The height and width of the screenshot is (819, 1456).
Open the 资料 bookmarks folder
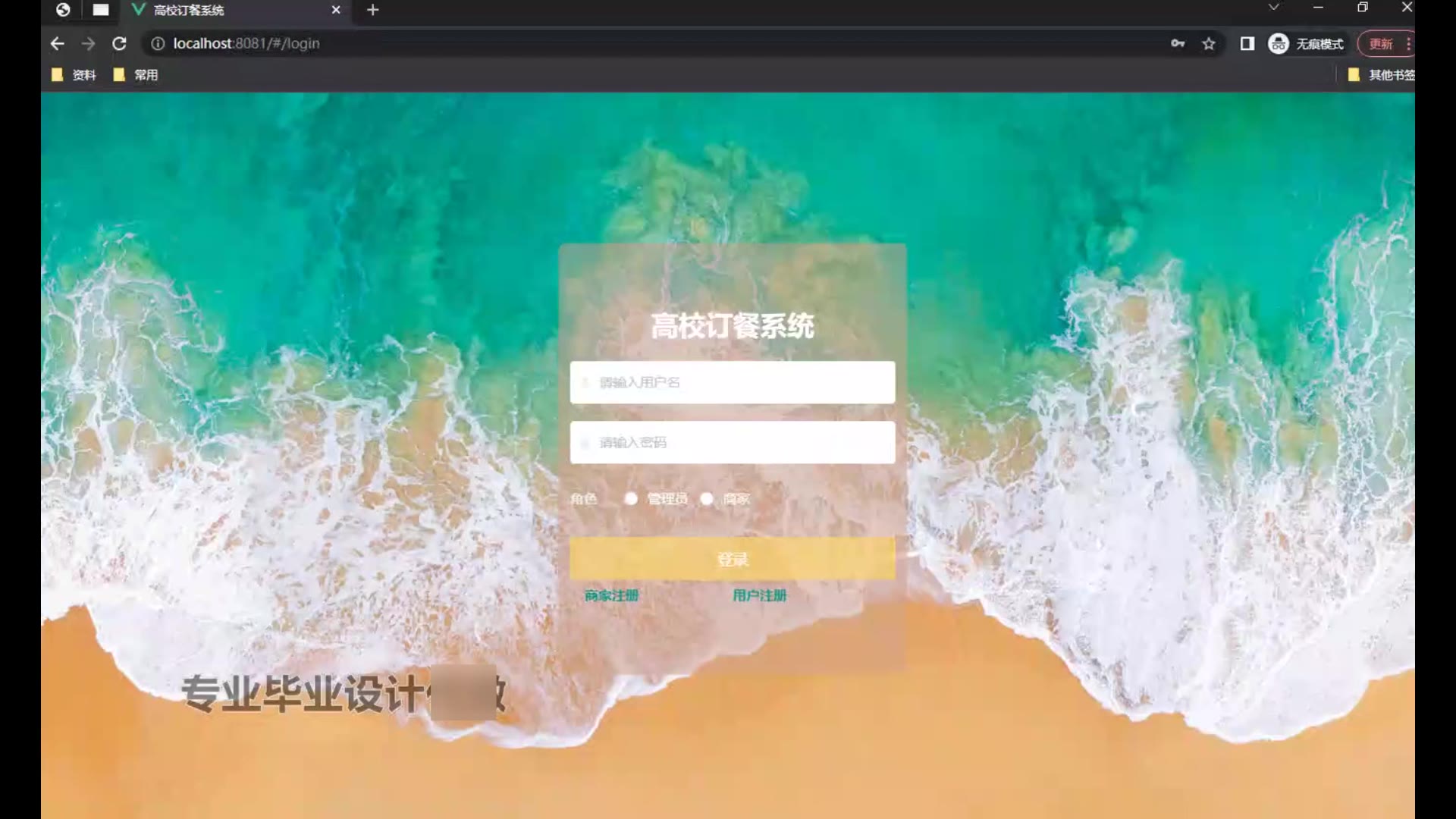(x=74, y=75)
